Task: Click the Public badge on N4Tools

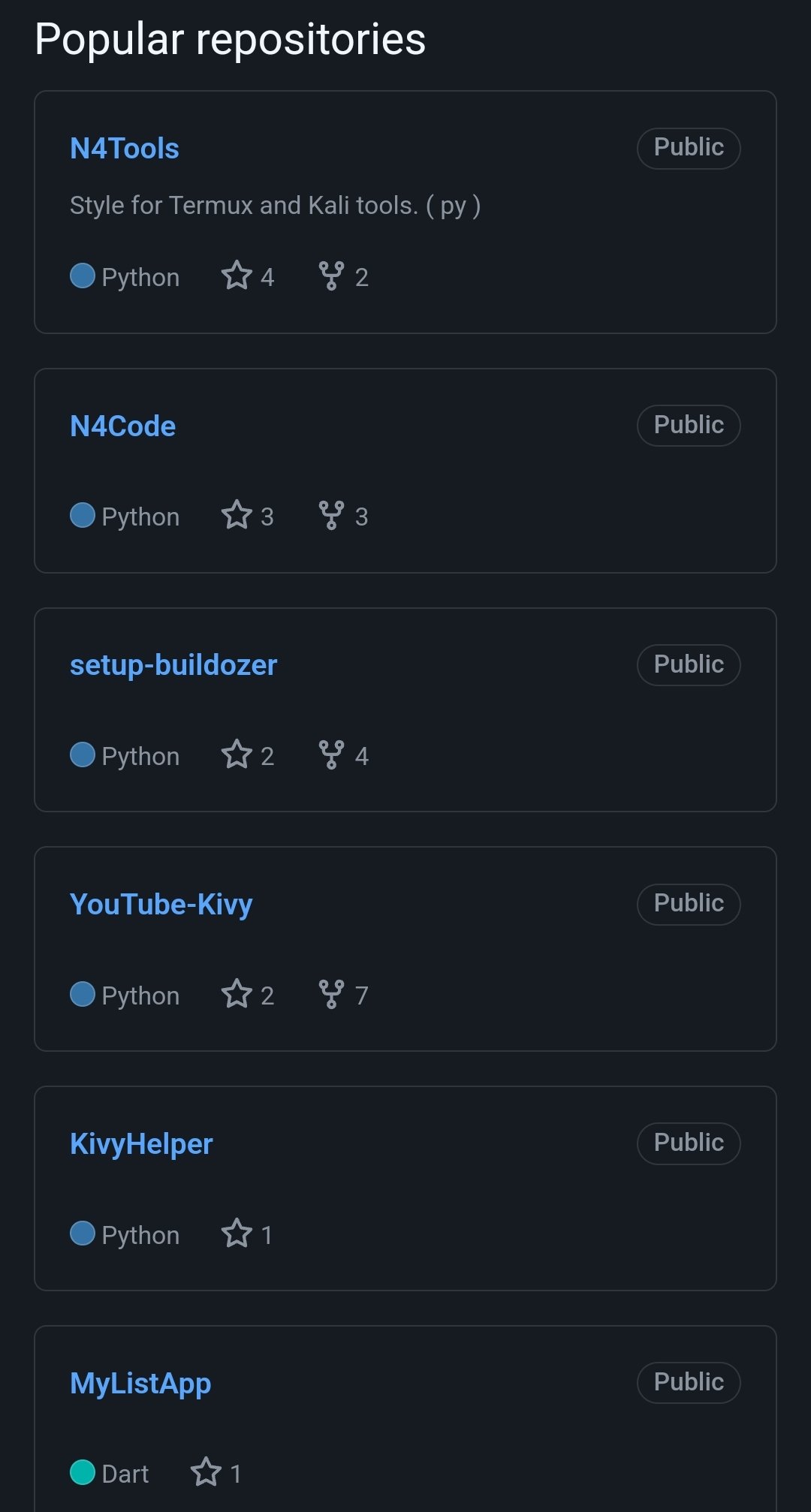Action: [x=689, y=148]
